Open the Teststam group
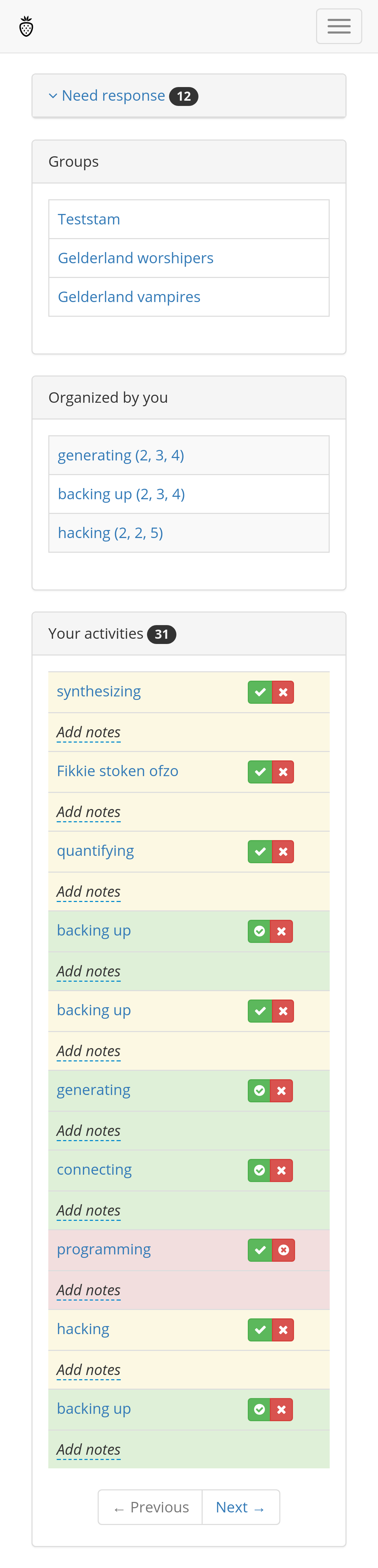The width and height of the screenshot is (378, 1568). pyautogui.click(x=89, y=219)
